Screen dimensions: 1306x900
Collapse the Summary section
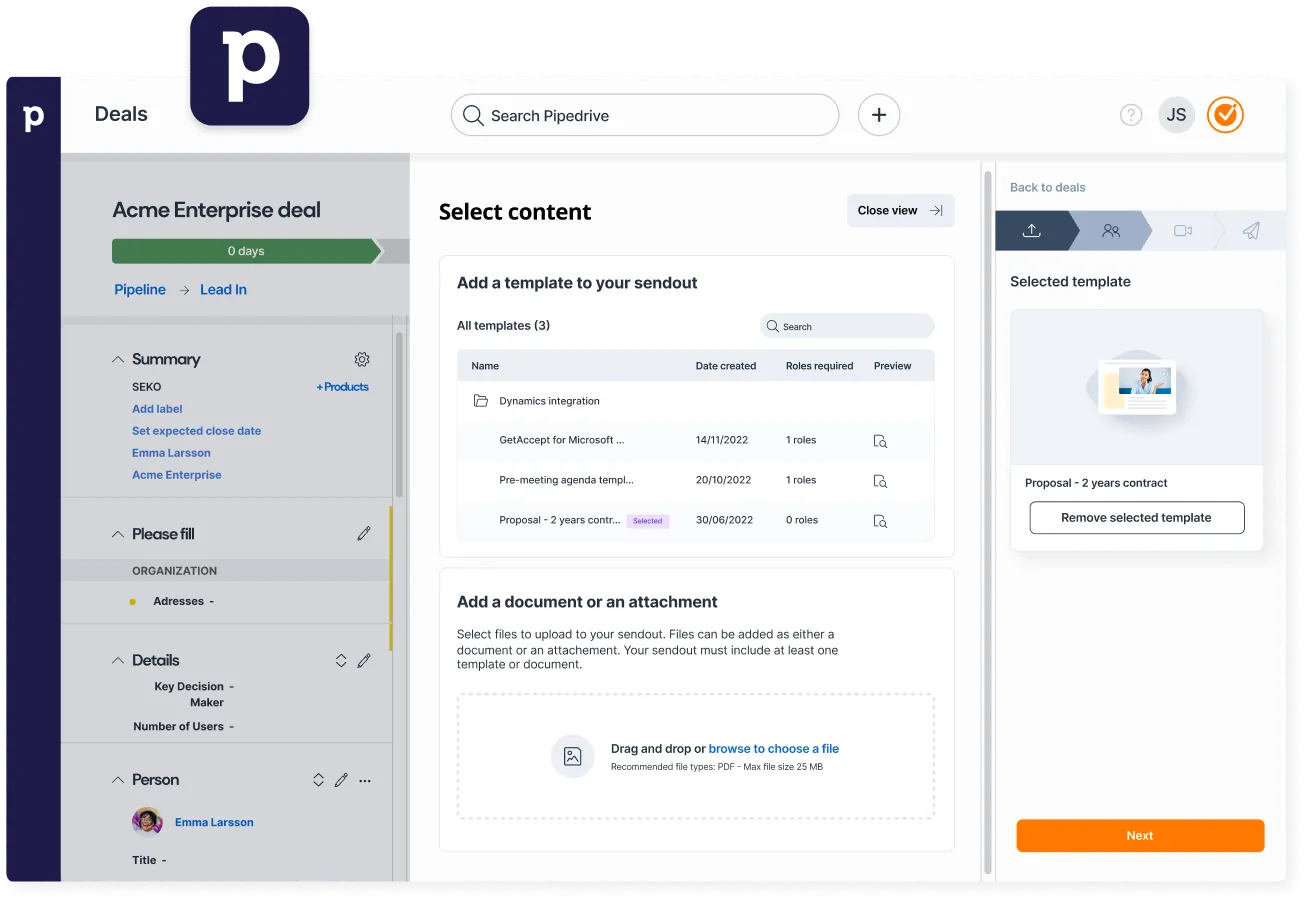click(118, 359)
